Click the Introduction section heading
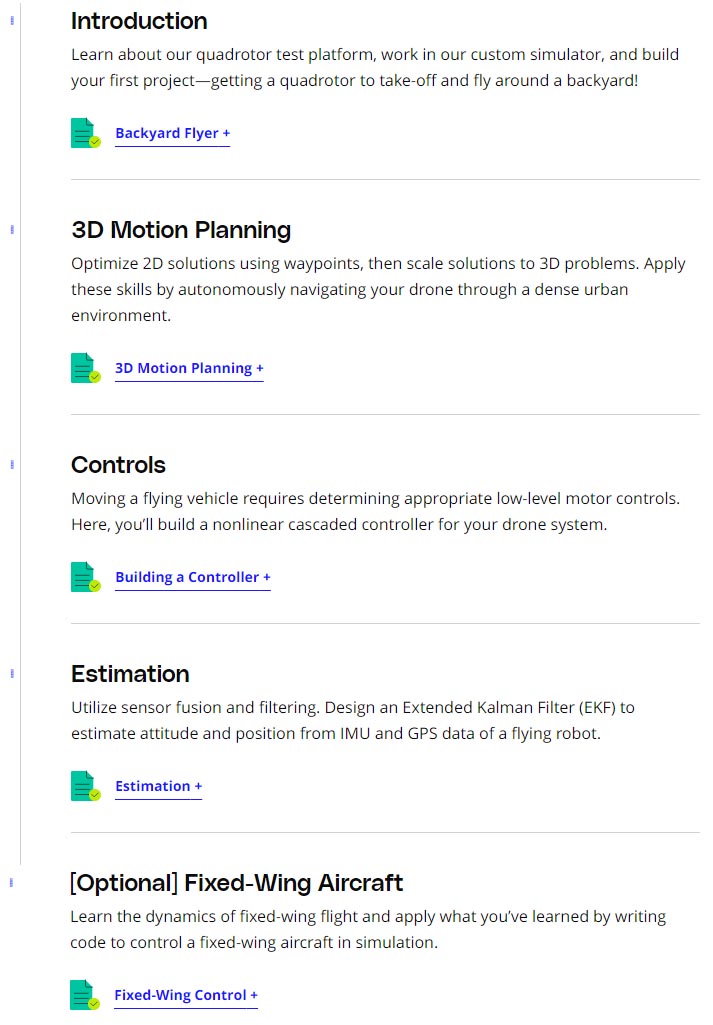The height and width of the screenshot is (1025, 713). pyautogui.click(x=139, y=21)
